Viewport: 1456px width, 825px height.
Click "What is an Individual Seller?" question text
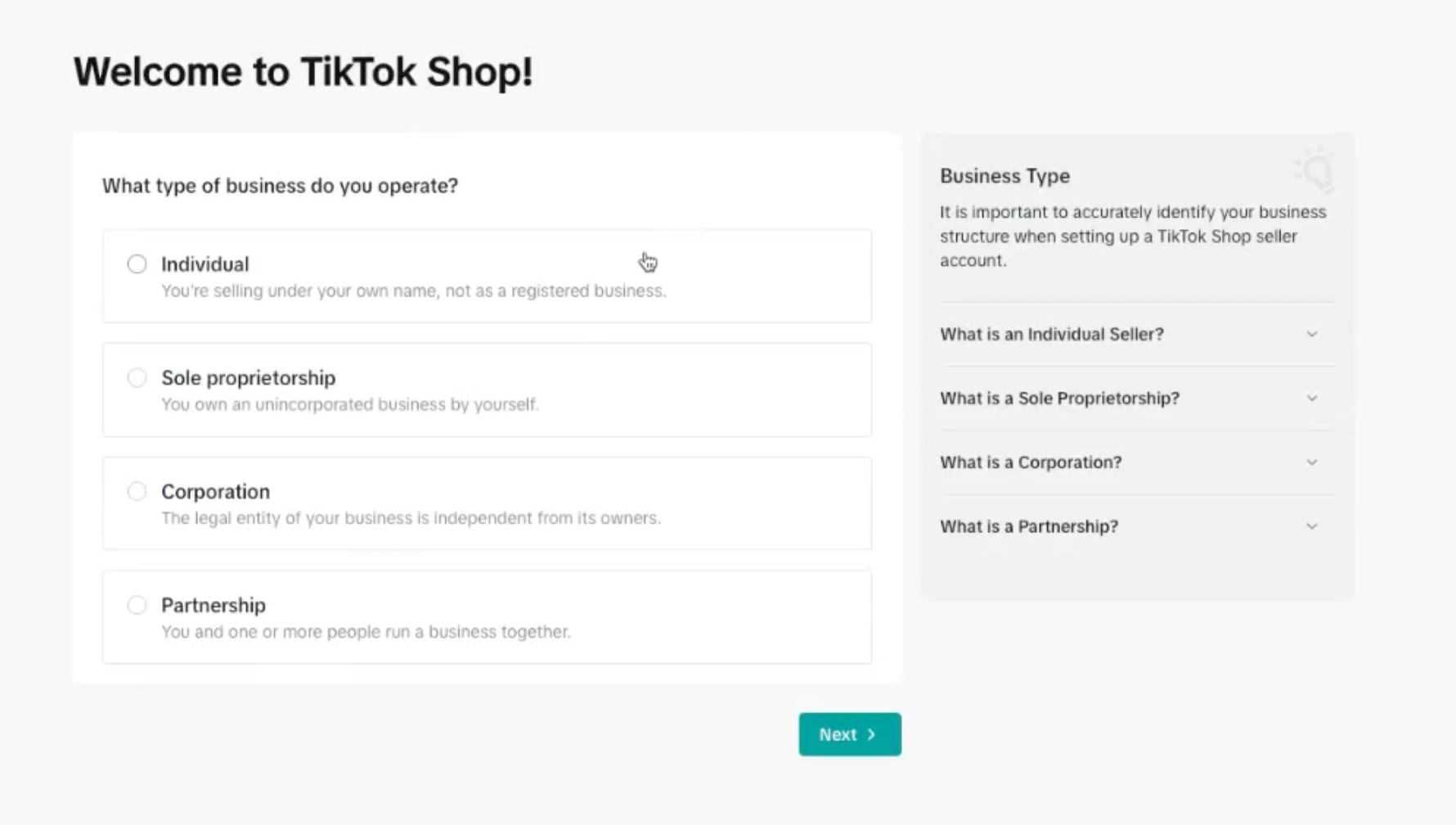1051,334
